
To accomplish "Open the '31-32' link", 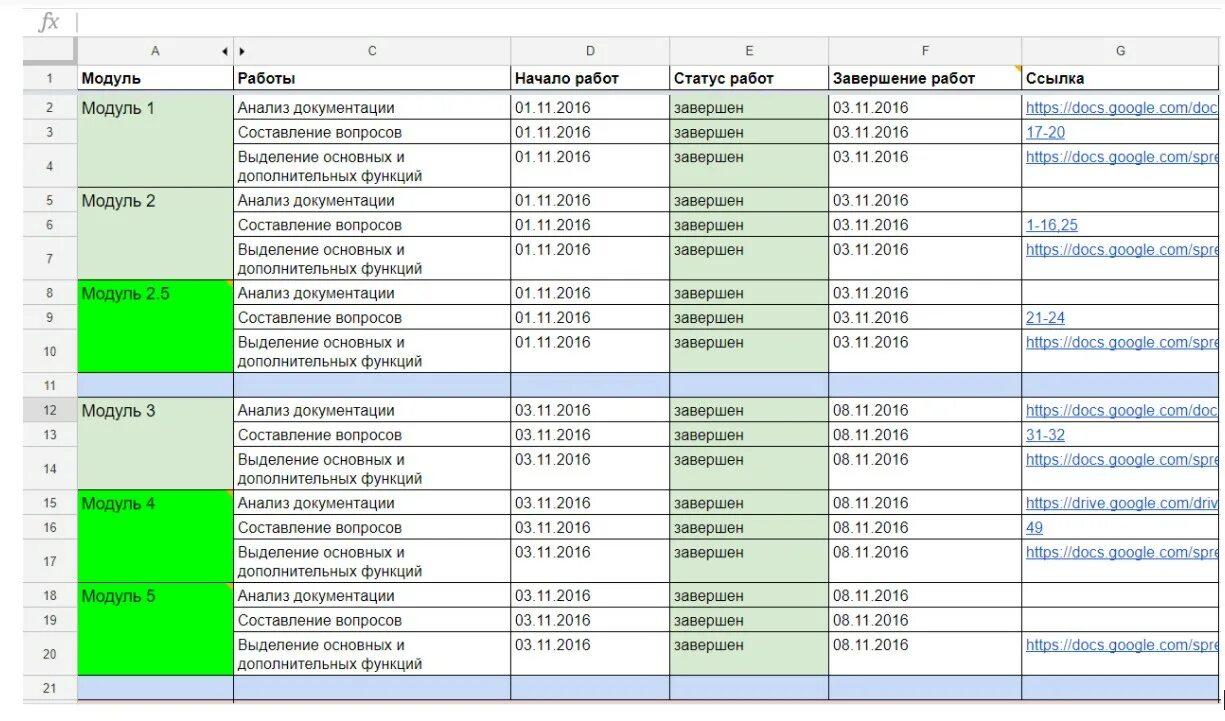I will point(1045,435).
